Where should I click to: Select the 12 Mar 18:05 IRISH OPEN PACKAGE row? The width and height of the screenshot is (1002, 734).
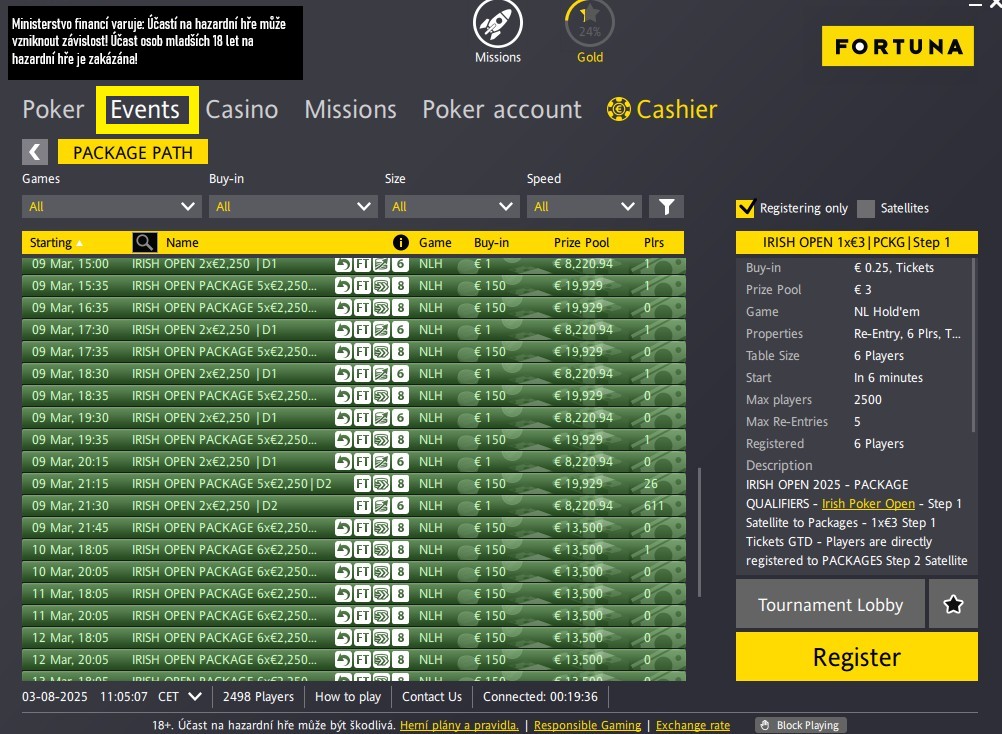point(353,638)
